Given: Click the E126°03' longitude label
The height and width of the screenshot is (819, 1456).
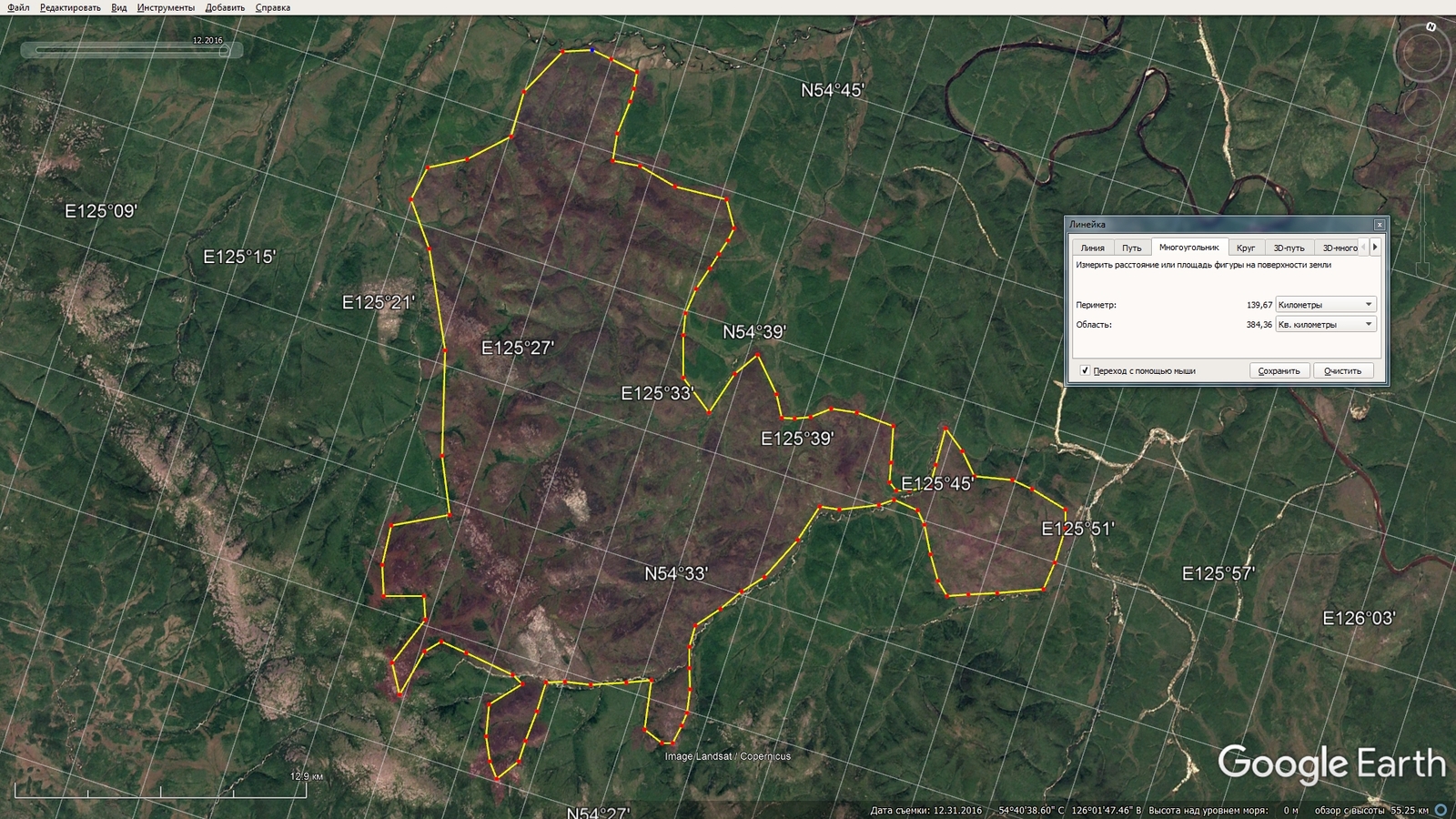Looking at the screenshot, I should coord(1359,618).
